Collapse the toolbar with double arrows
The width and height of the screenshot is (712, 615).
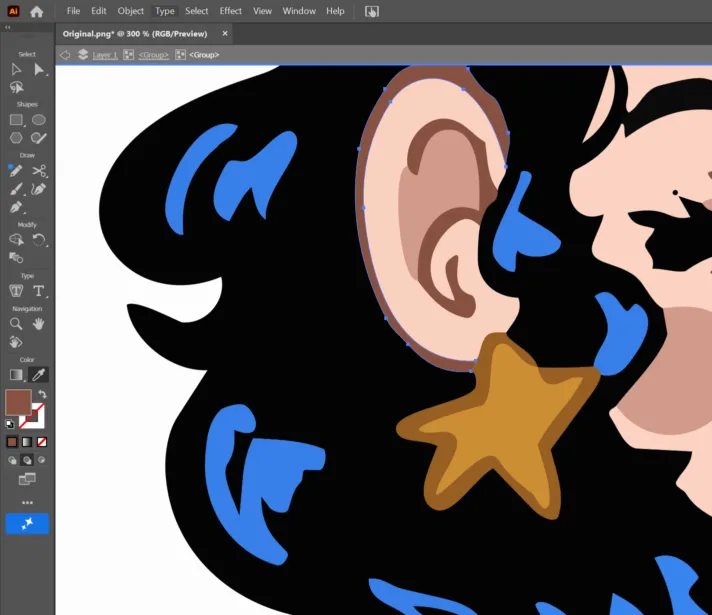click(8, 27)
